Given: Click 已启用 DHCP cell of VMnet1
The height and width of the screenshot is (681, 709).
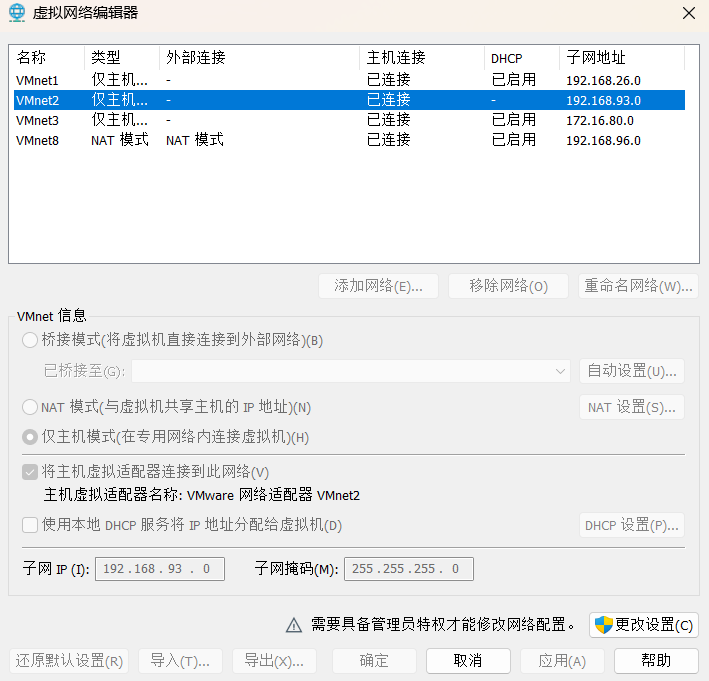Looking at the screenshot, I should [514, 80].
